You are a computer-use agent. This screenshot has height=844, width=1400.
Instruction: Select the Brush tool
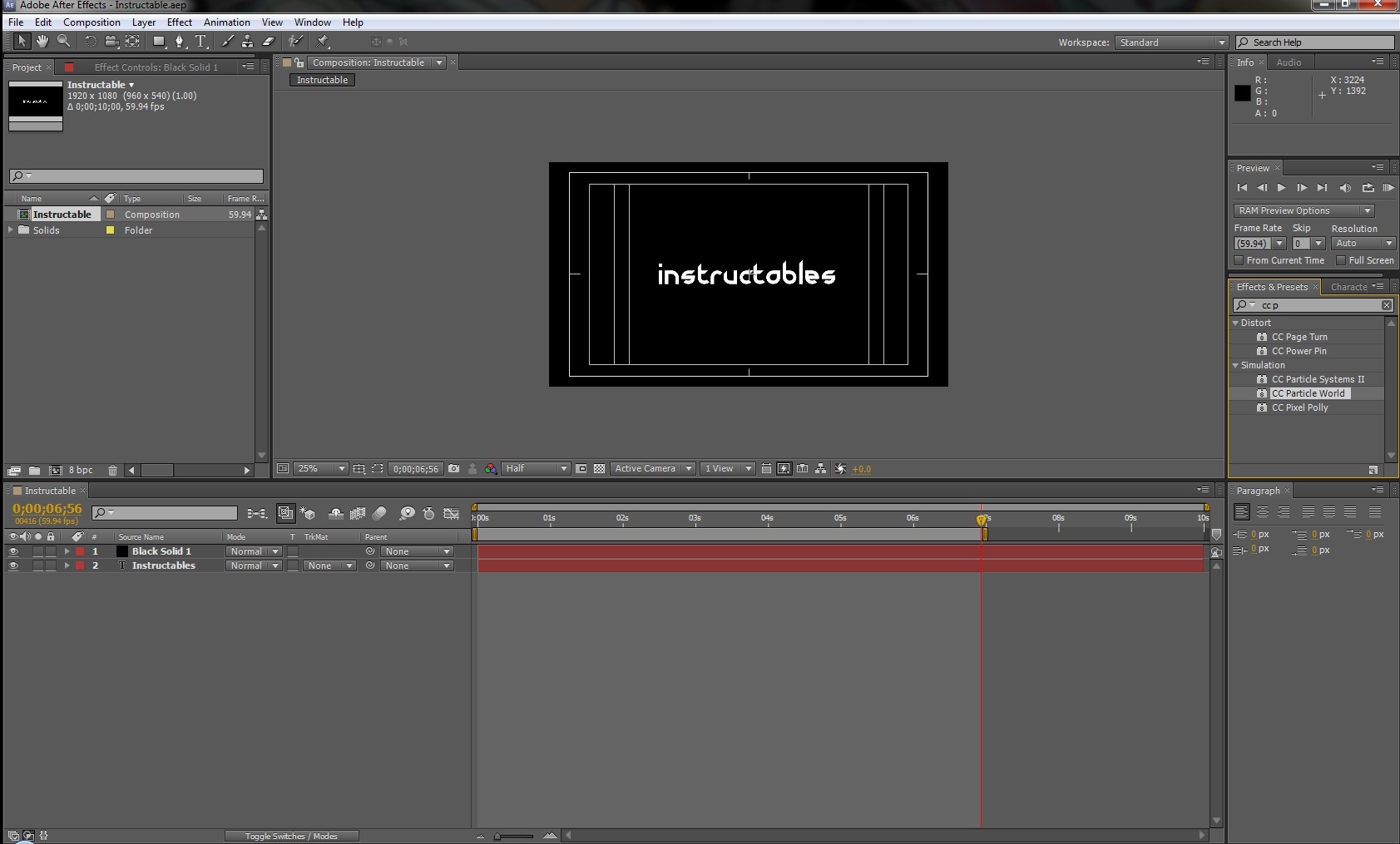[227, 41]
